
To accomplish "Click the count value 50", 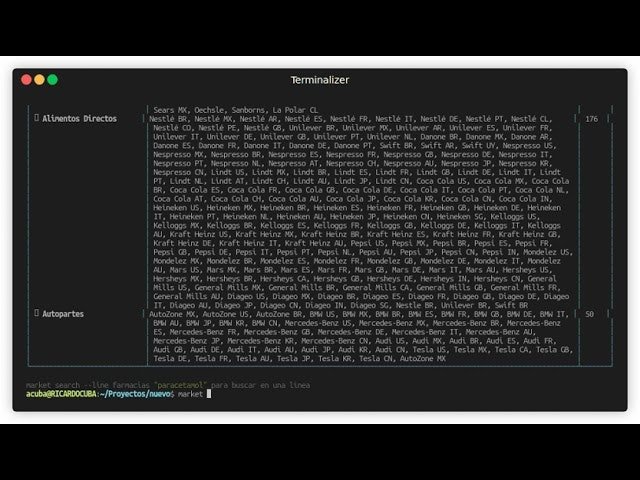I will pyautogui.click(x=589, y=314).
